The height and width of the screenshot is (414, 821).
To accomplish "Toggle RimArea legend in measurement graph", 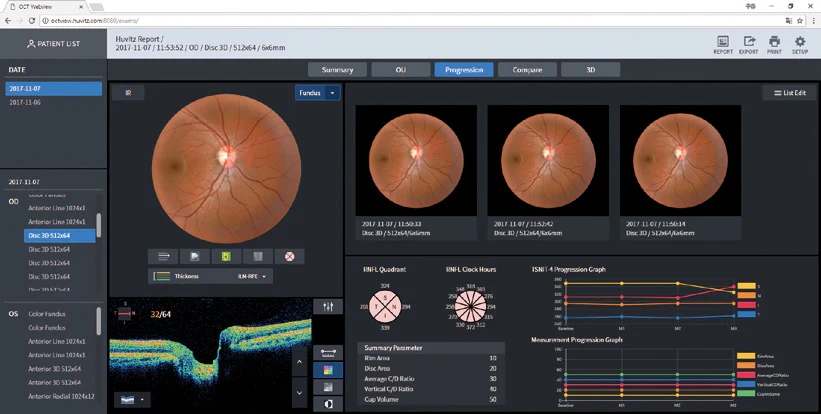I will point(756,356).
